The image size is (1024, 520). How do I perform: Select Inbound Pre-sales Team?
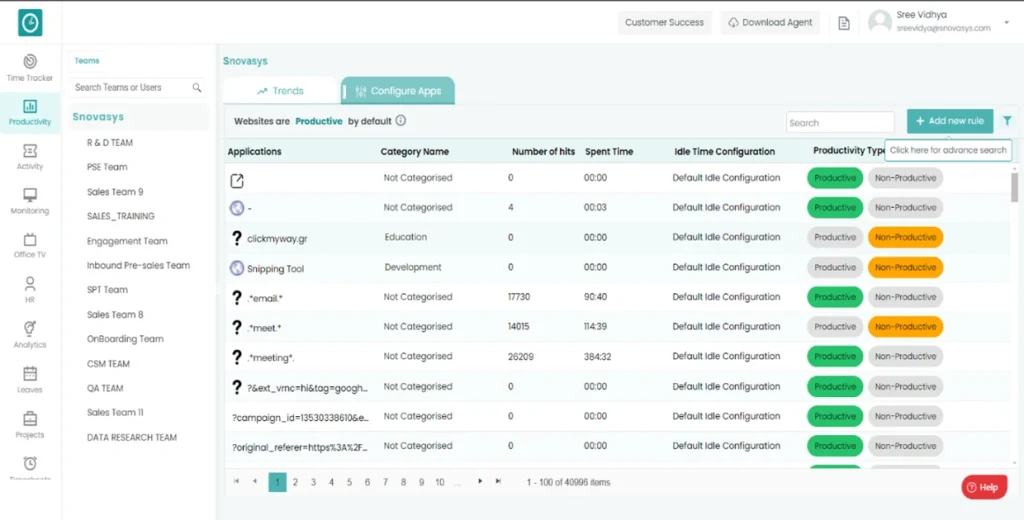pos(138,265)
